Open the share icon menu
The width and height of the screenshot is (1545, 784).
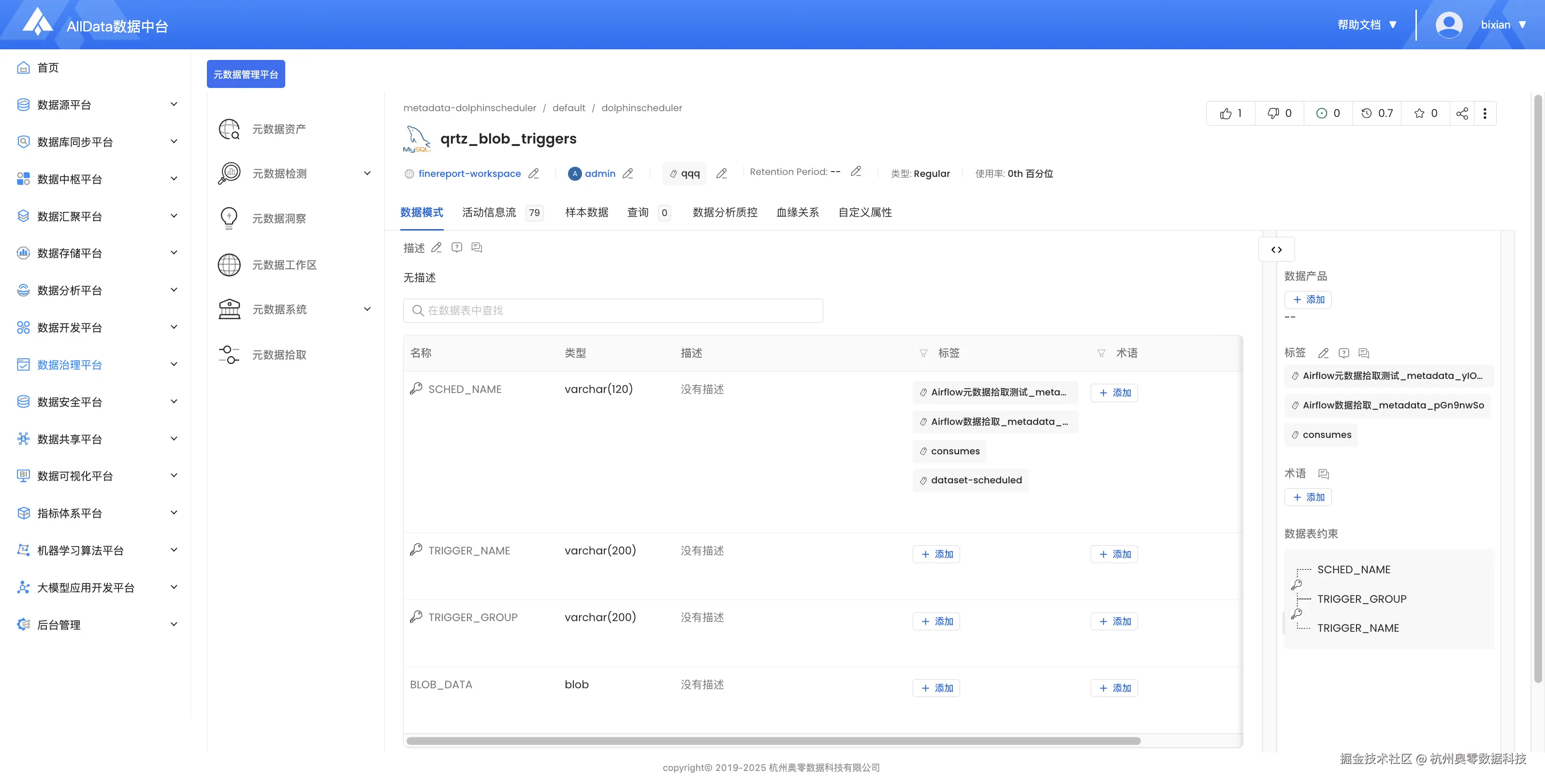tap(1462, 114)
